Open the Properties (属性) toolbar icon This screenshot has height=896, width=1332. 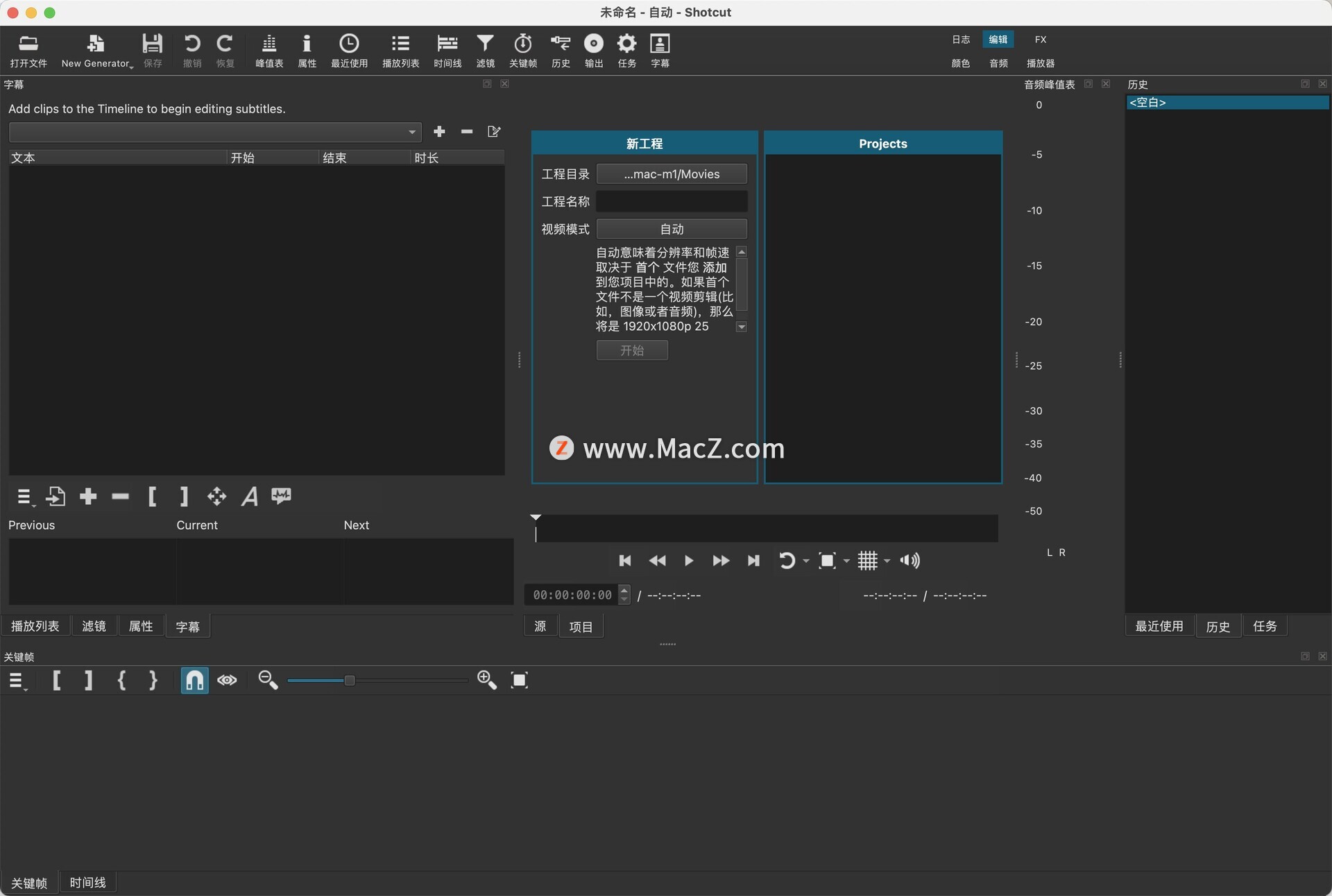(x=307, y=51)
